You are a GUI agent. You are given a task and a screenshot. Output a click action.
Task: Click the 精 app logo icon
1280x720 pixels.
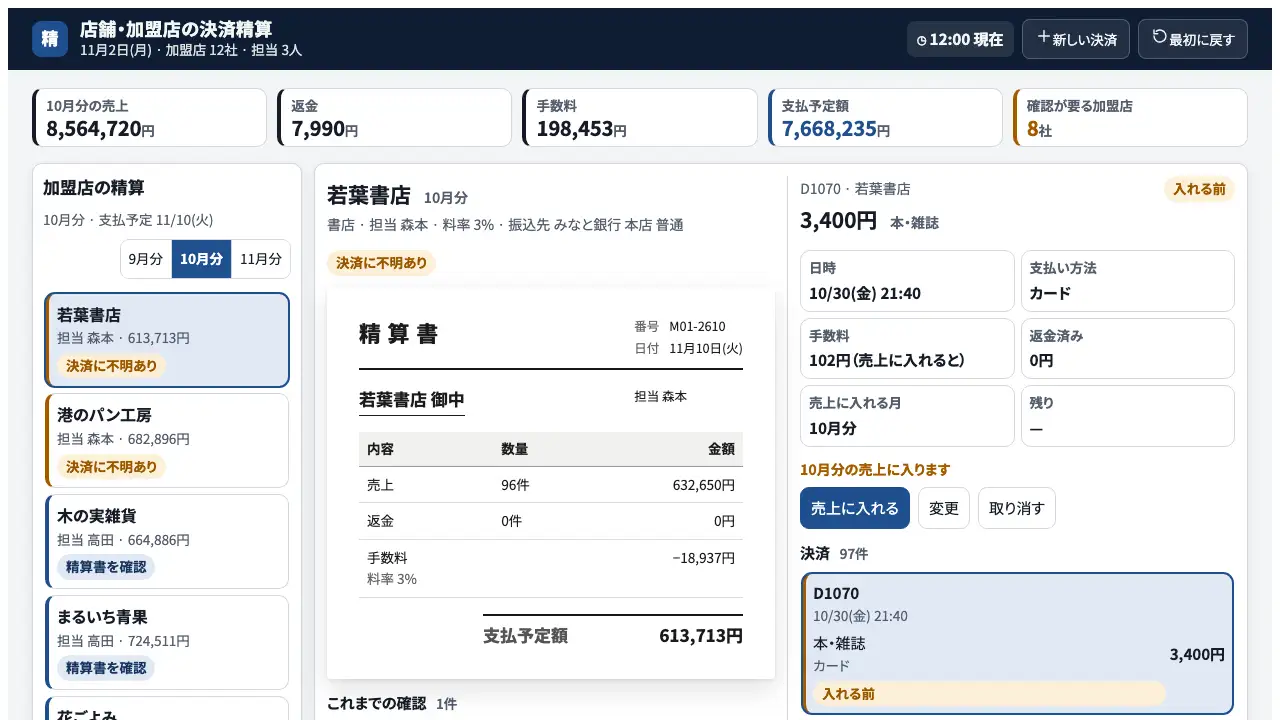50,39
